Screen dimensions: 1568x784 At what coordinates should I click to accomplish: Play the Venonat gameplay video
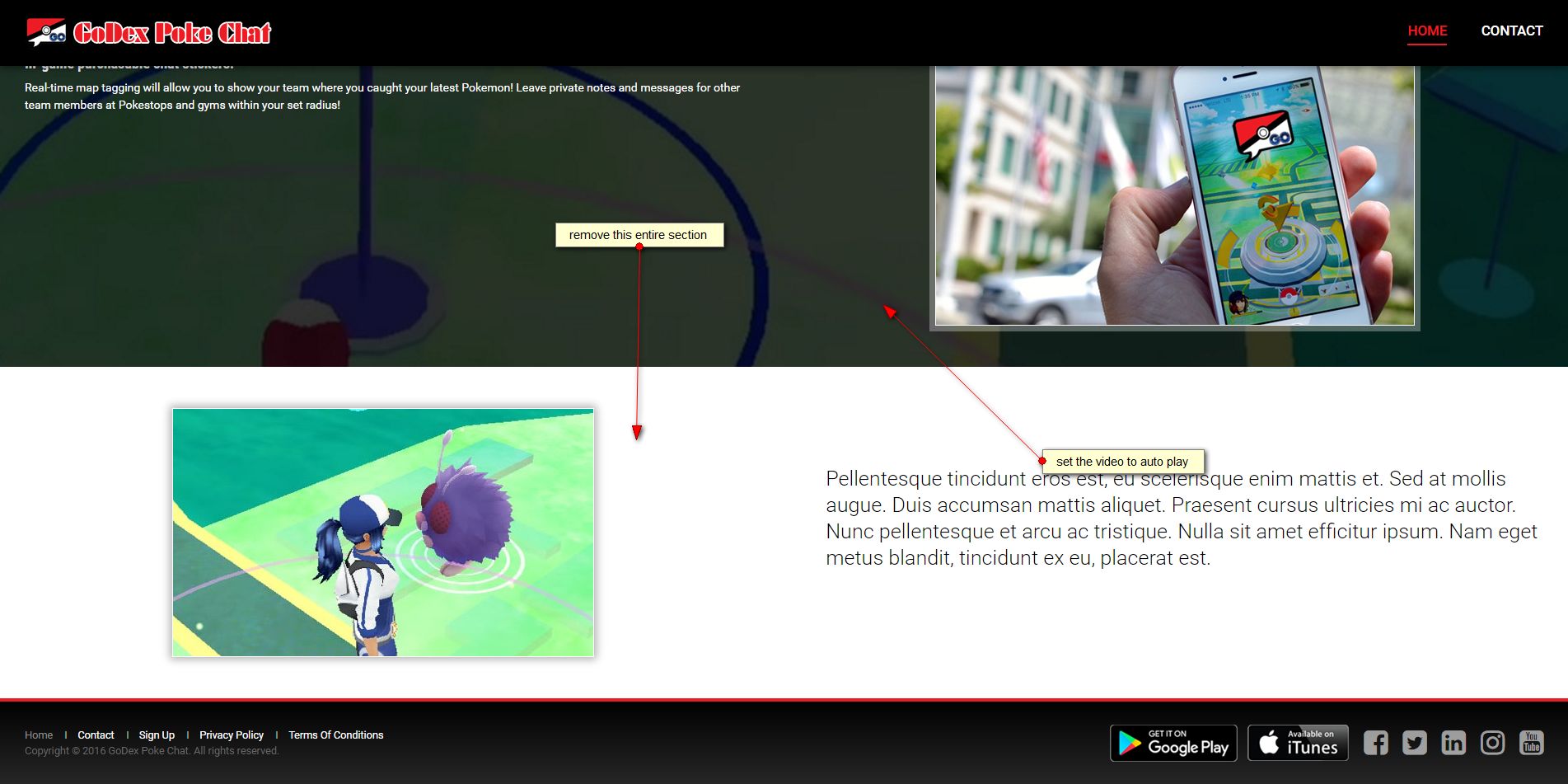(x=383, y=533)
